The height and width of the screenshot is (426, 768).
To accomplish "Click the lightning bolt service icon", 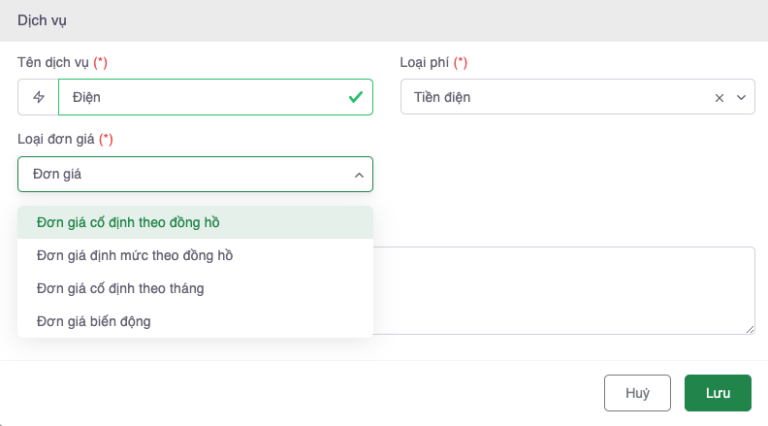I will 39,97.
